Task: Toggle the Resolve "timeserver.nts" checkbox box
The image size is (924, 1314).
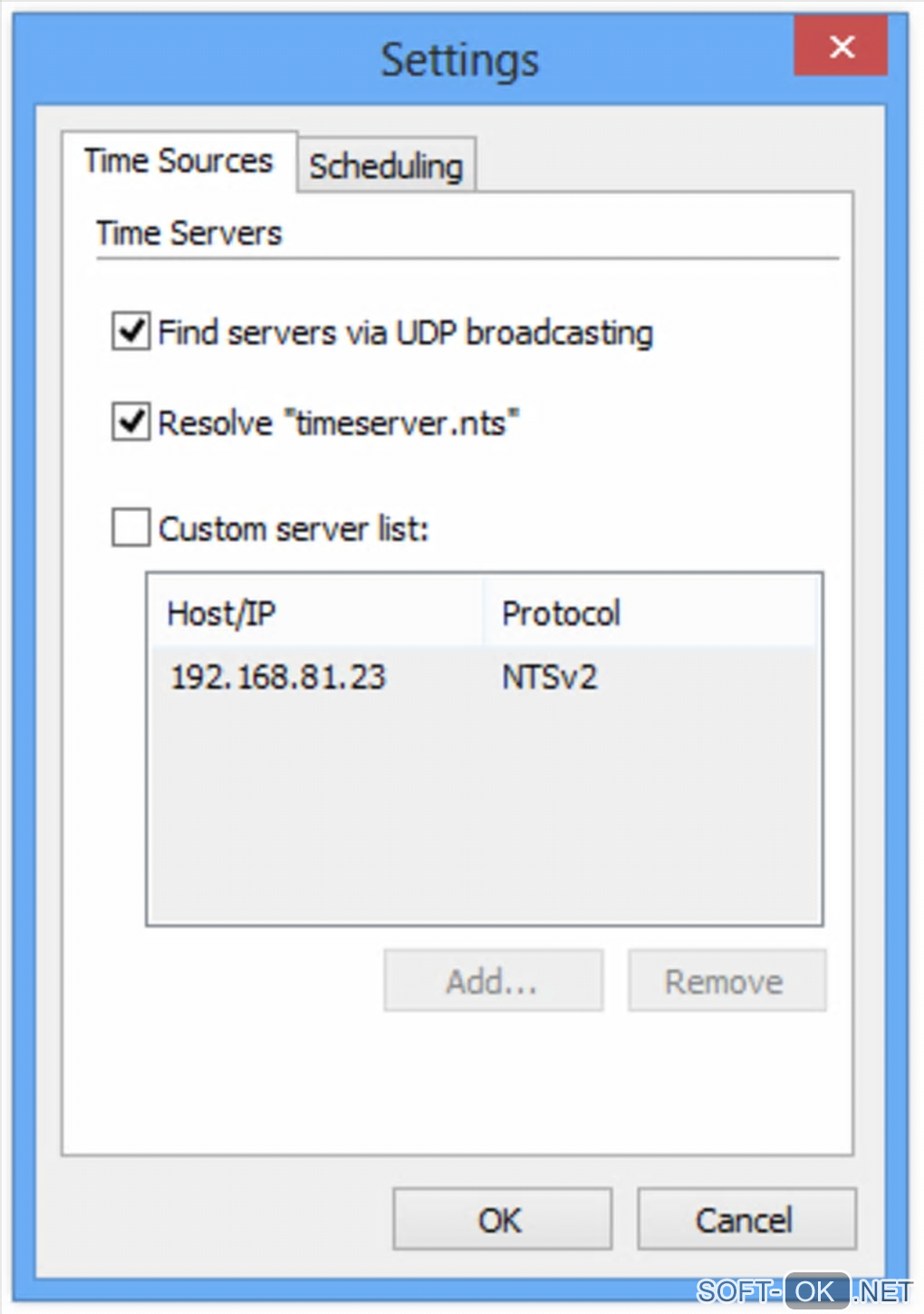Action: pyautogui.click(x=131, y=422)
